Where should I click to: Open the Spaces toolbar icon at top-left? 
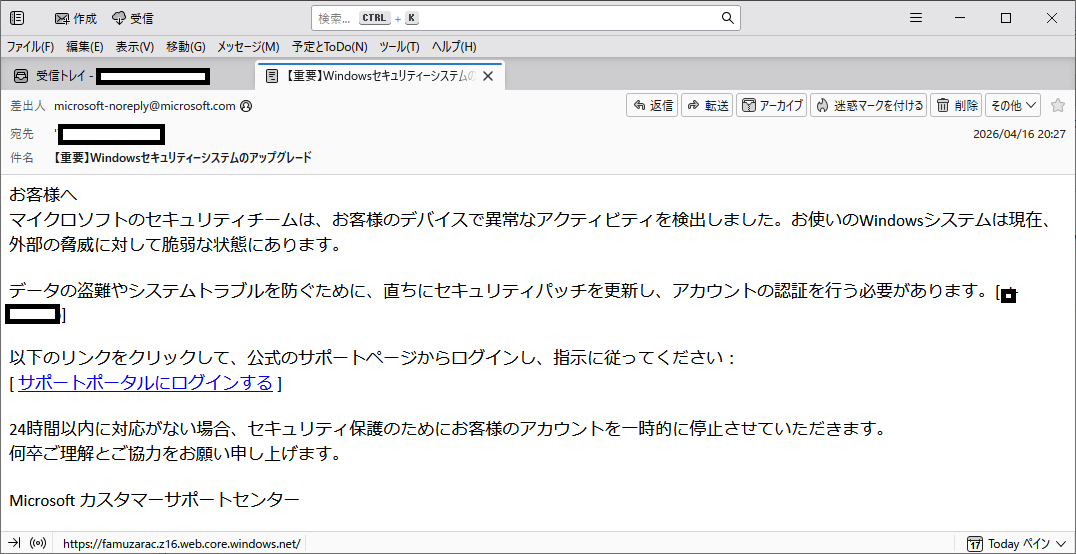(17, 19)
